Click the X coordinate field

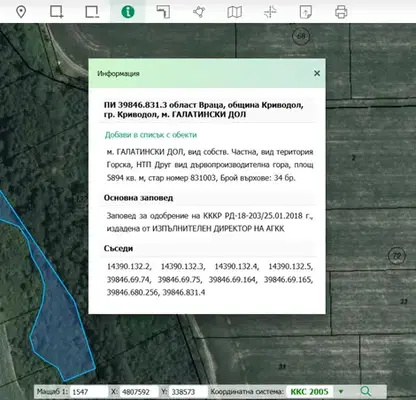point(139,392)
